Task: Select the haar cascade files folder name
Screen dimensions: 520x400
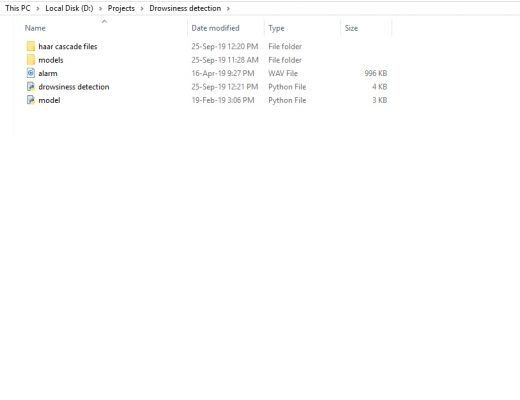Action: tap(68, 46)
